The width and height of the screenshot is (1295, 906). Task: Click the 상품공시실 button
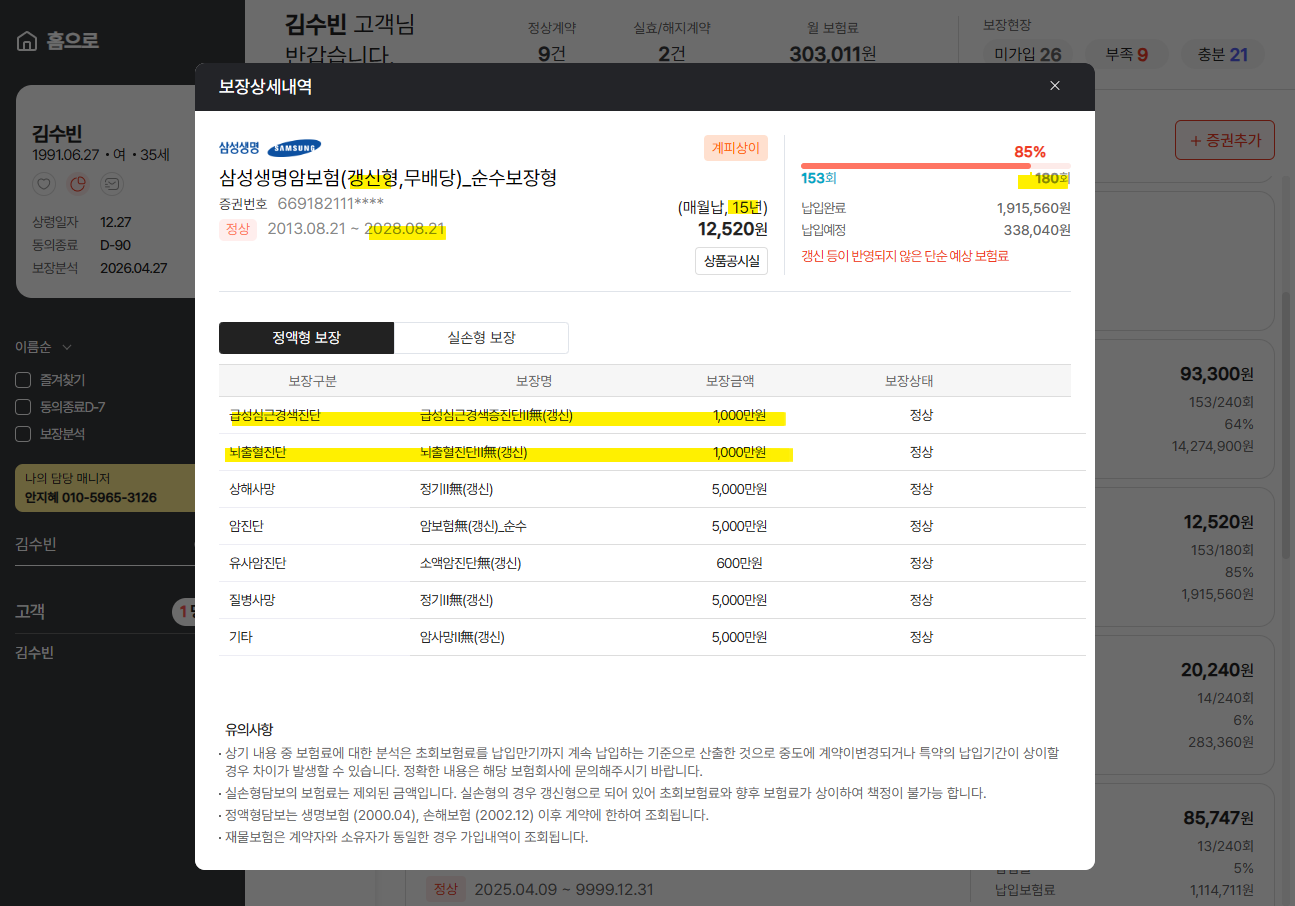pos(731,261)
